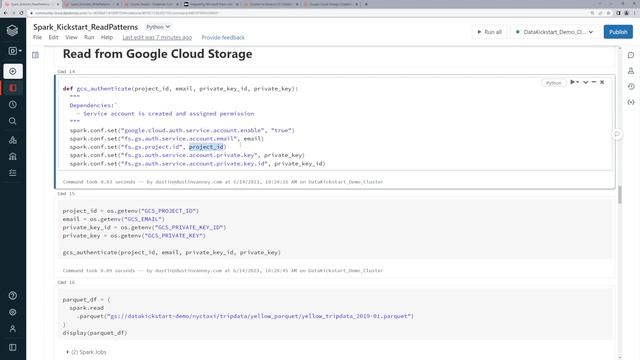Click the Databricks logo in the sidebar
Screen dimensions: 640x360
(x=12, y=30)
